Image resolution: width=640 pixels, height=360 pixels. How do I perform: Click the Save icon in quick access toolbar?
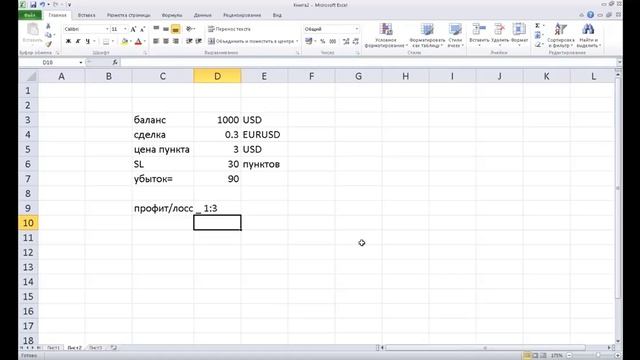33,5
